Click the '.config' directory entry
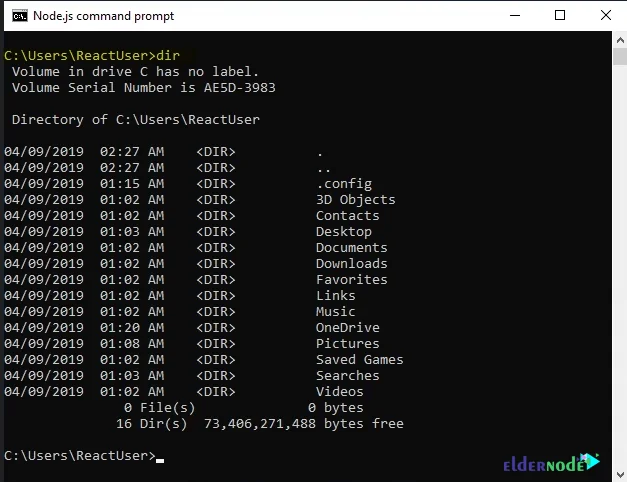Screen dimensions: 627x482 coord(343,184)
